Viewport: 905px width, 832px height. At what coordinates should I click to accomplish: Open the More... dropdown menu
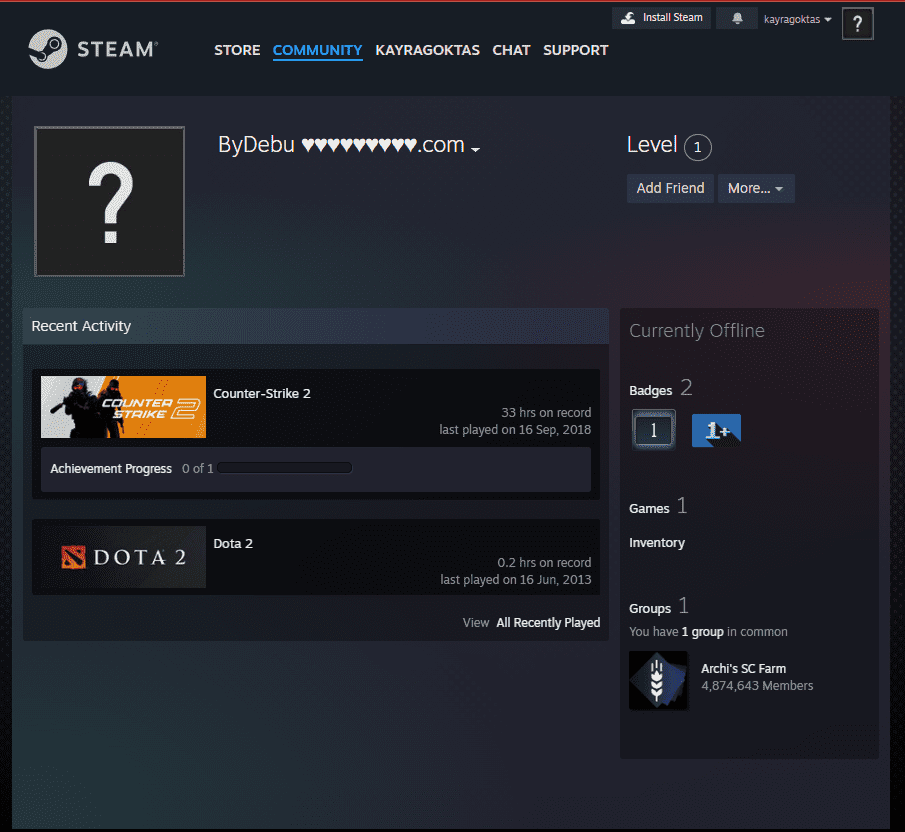pyautogui.click(x=755, y=188)
